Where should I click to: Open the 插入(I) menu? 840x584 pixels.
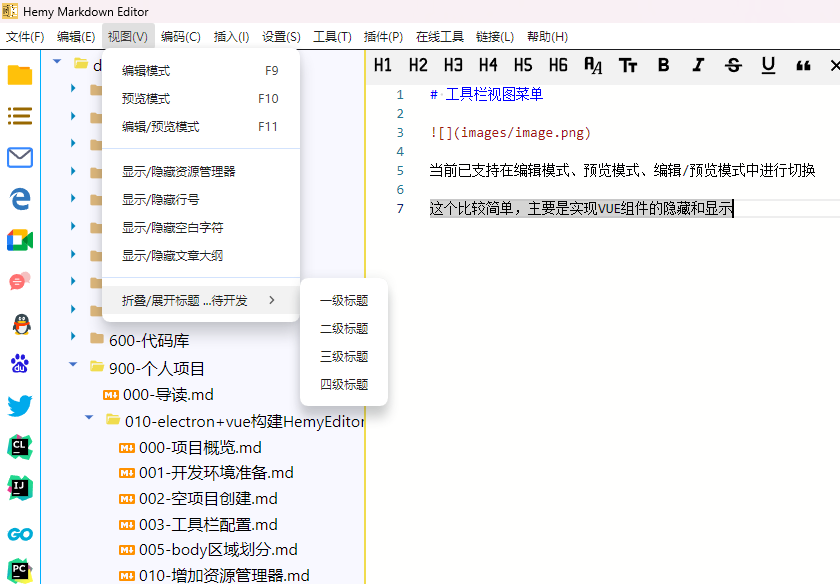tap(231, 37)
